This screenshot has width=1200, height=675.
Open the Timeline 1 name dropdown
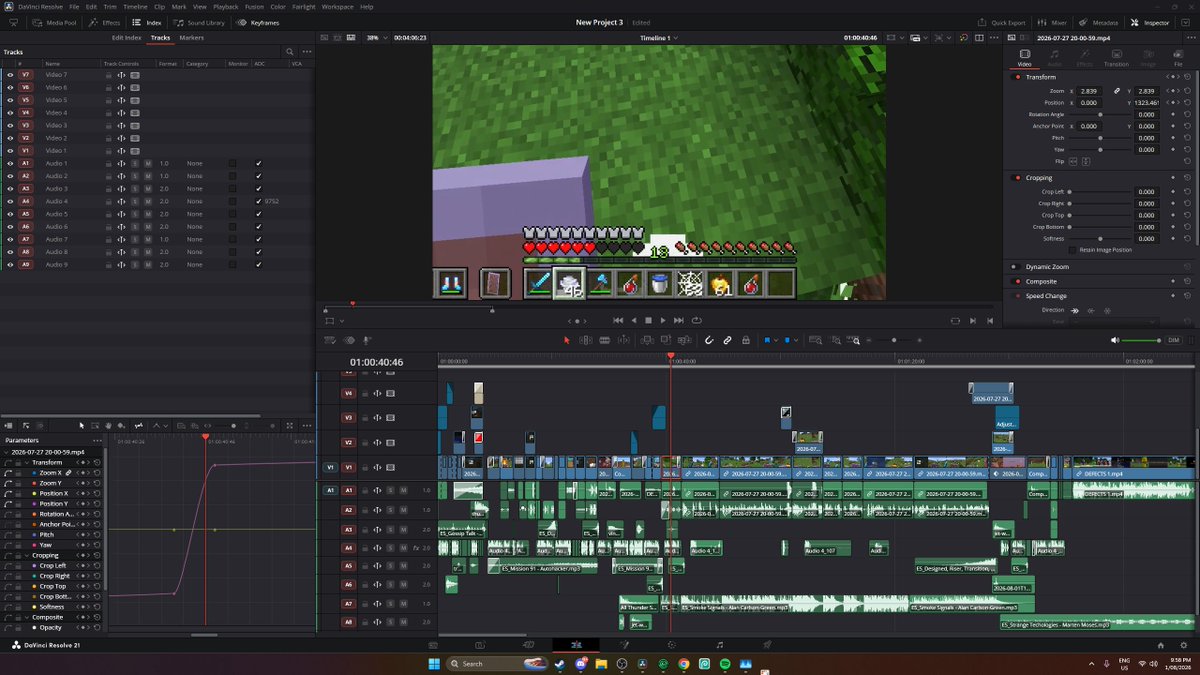659,37
